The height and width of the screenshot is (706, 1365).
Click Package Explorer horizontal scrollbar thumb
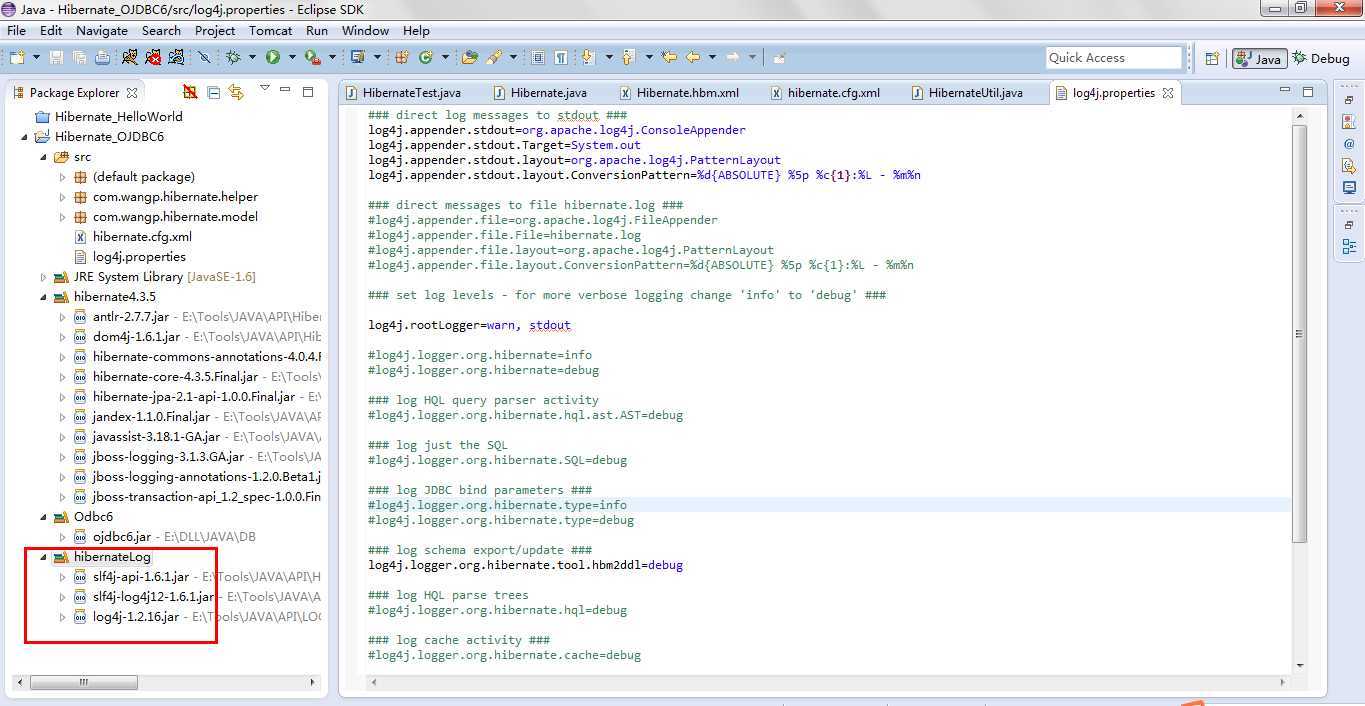(x=84, y=682)
